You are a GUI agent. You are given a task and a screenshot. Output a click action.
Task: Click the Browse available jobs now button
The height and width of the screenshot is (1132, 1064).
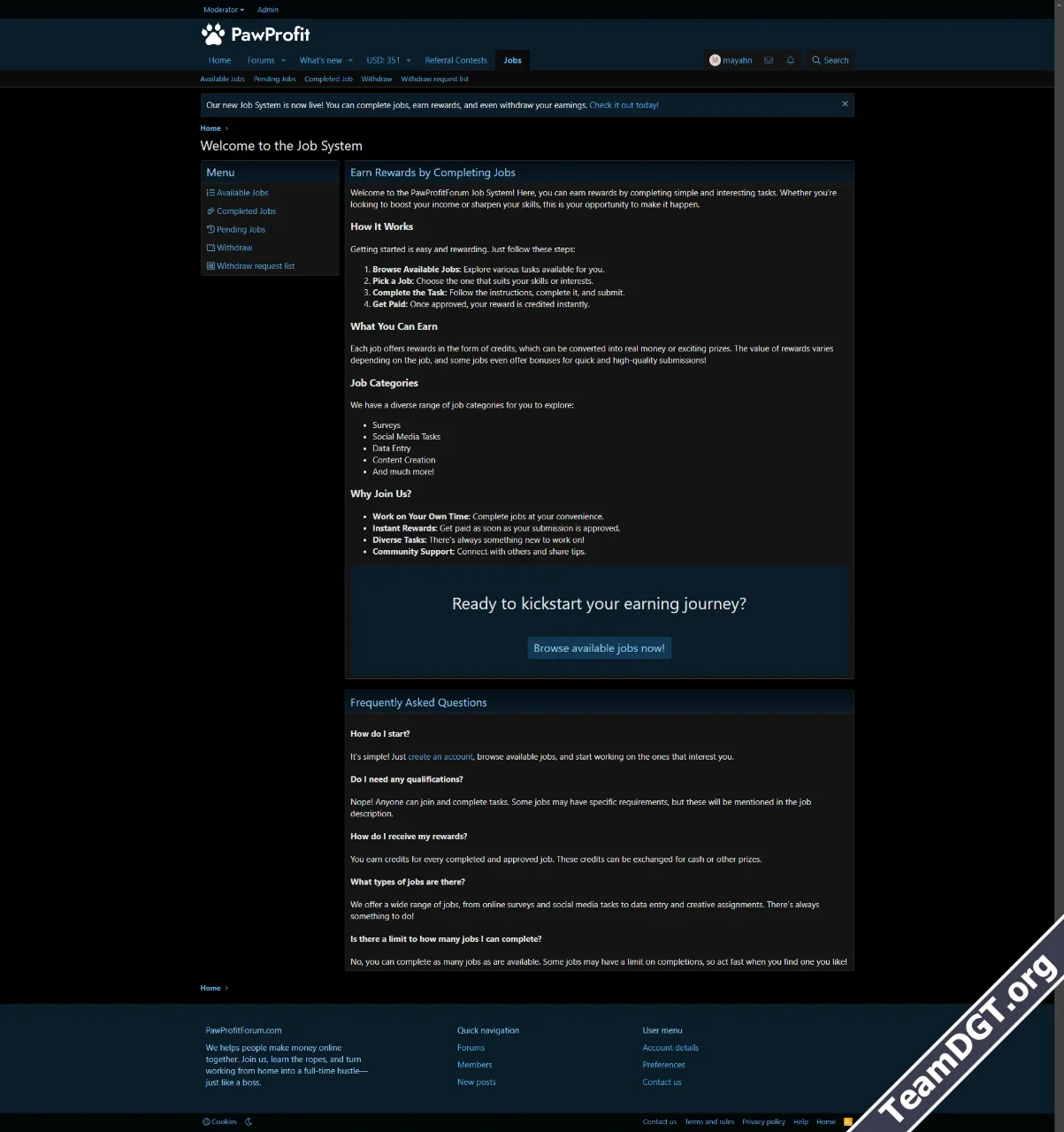click(599, 648)
